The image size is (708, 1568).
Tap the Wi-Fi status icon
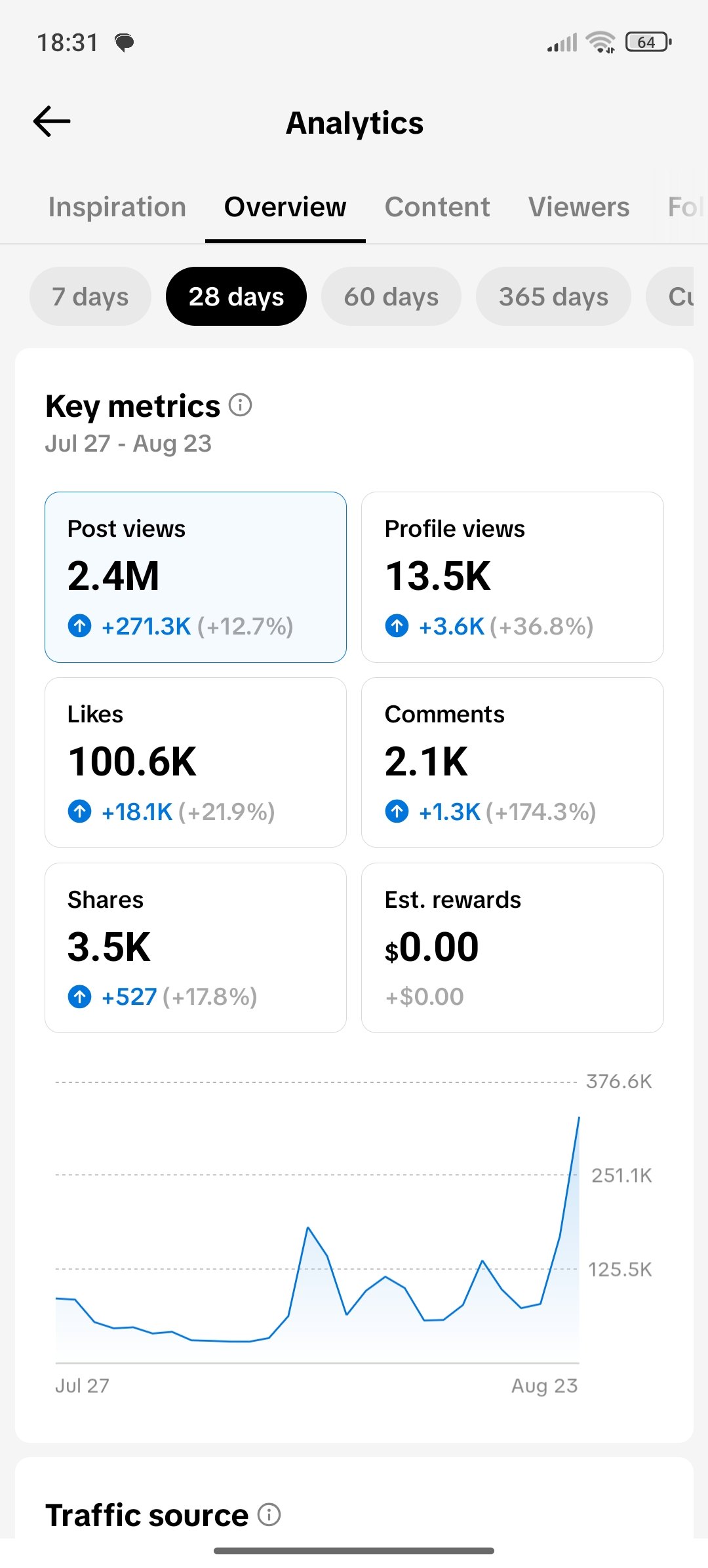click(600, 42)
